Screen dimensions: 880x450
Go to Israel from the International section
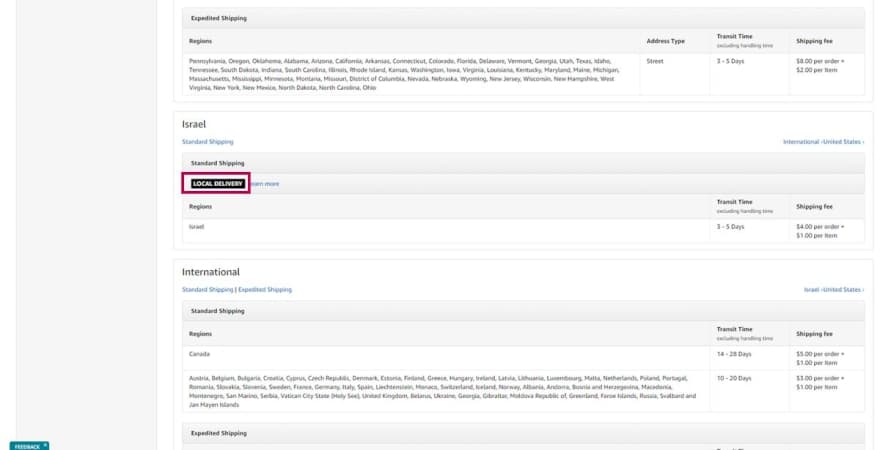[x=811, y=290]
